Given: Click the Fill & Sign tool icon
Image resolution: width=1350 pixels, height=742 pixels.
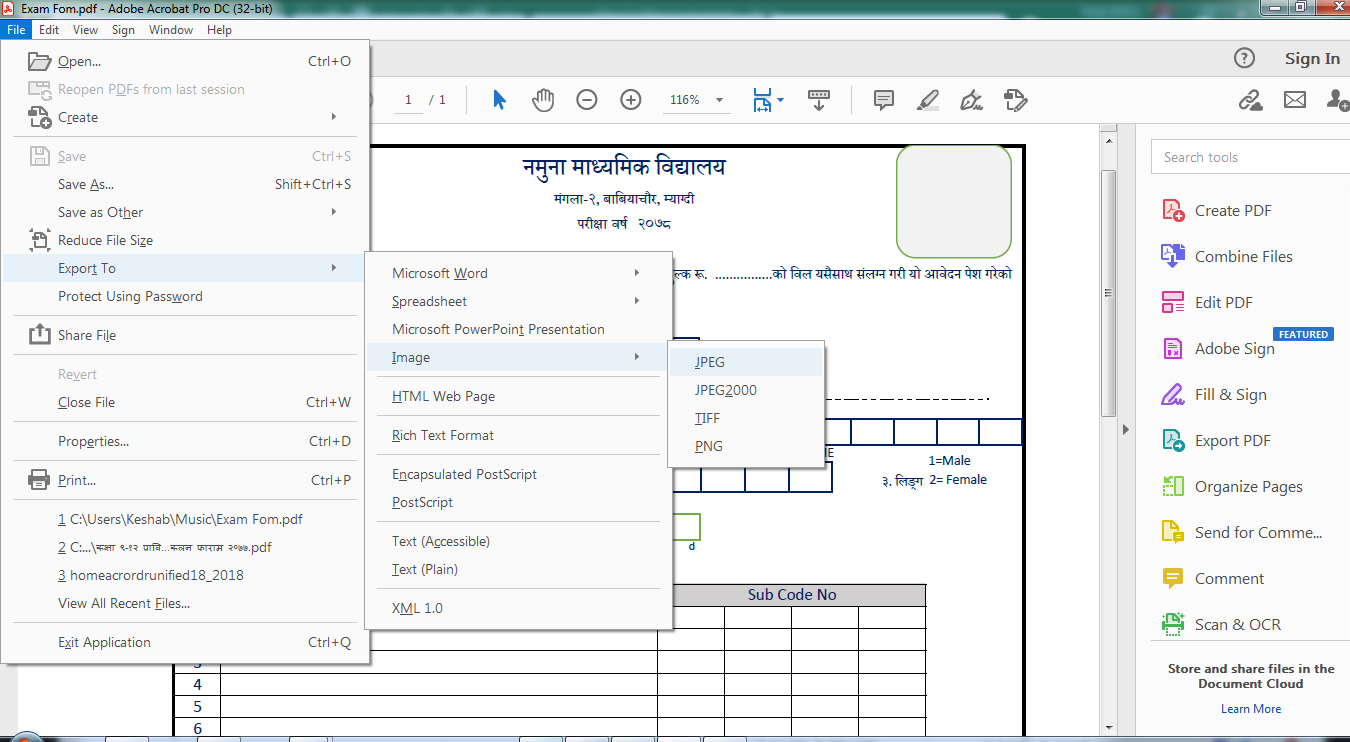Looking at the screenshot, I should tap(1172, 394).
